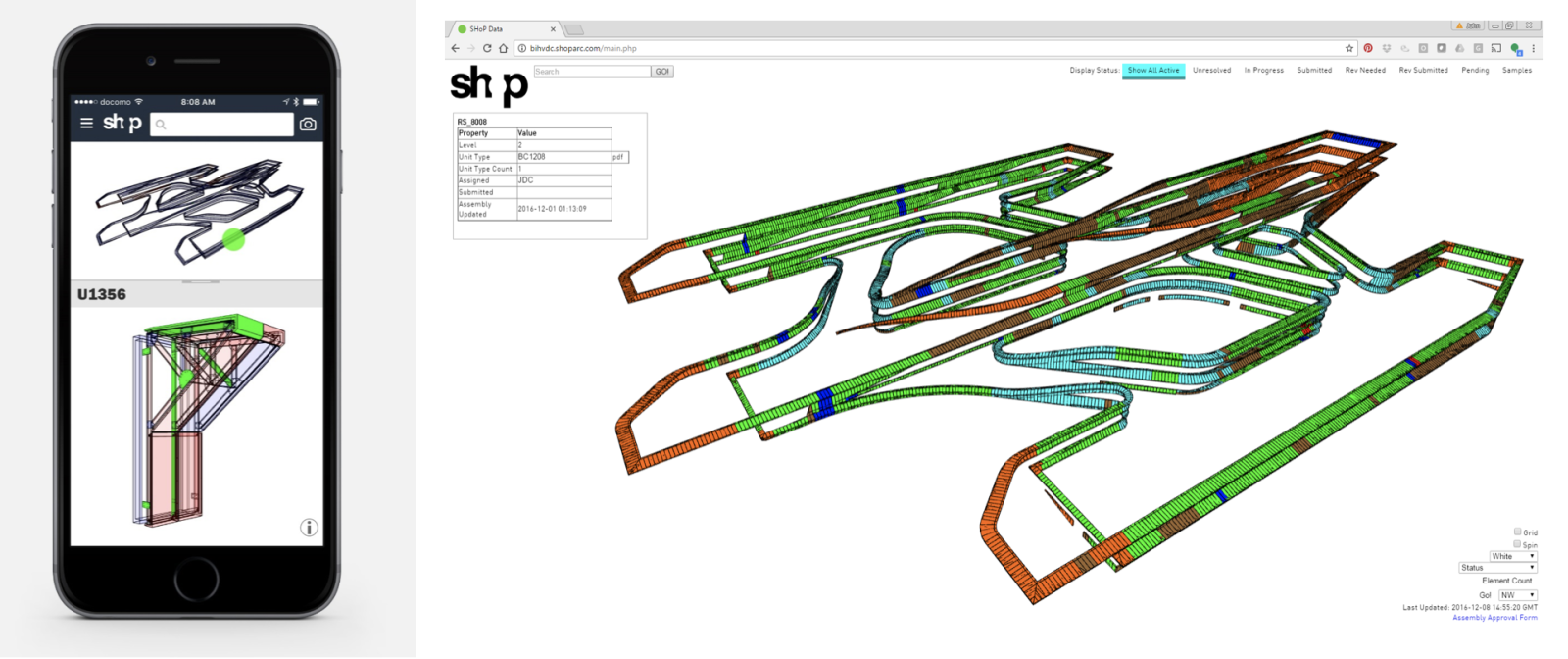Click the Search field beside the SHoP logo

pyautogui.click(x=592, y=72)
